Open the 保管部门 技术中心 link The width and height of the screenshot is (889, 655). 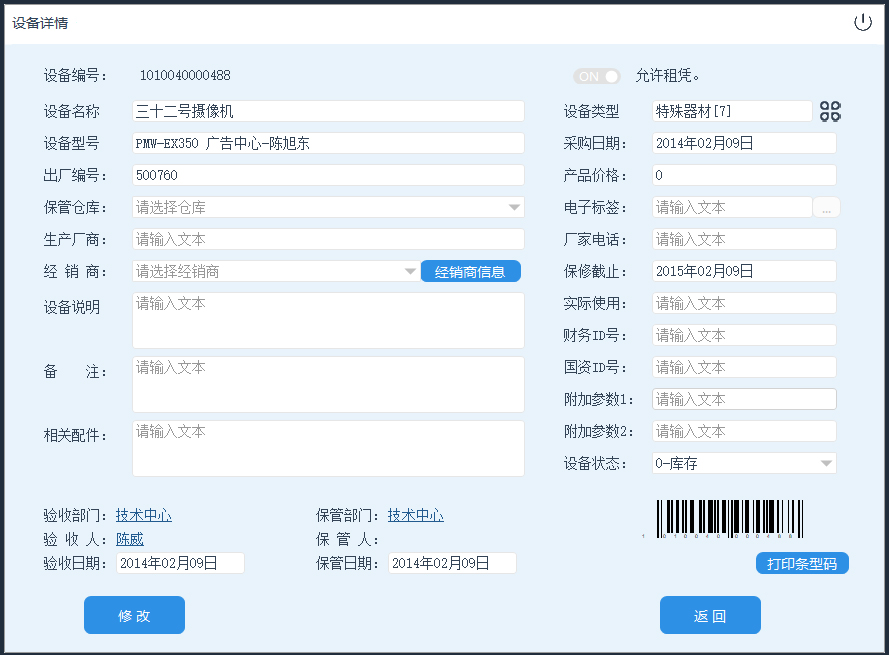(416, 515)
